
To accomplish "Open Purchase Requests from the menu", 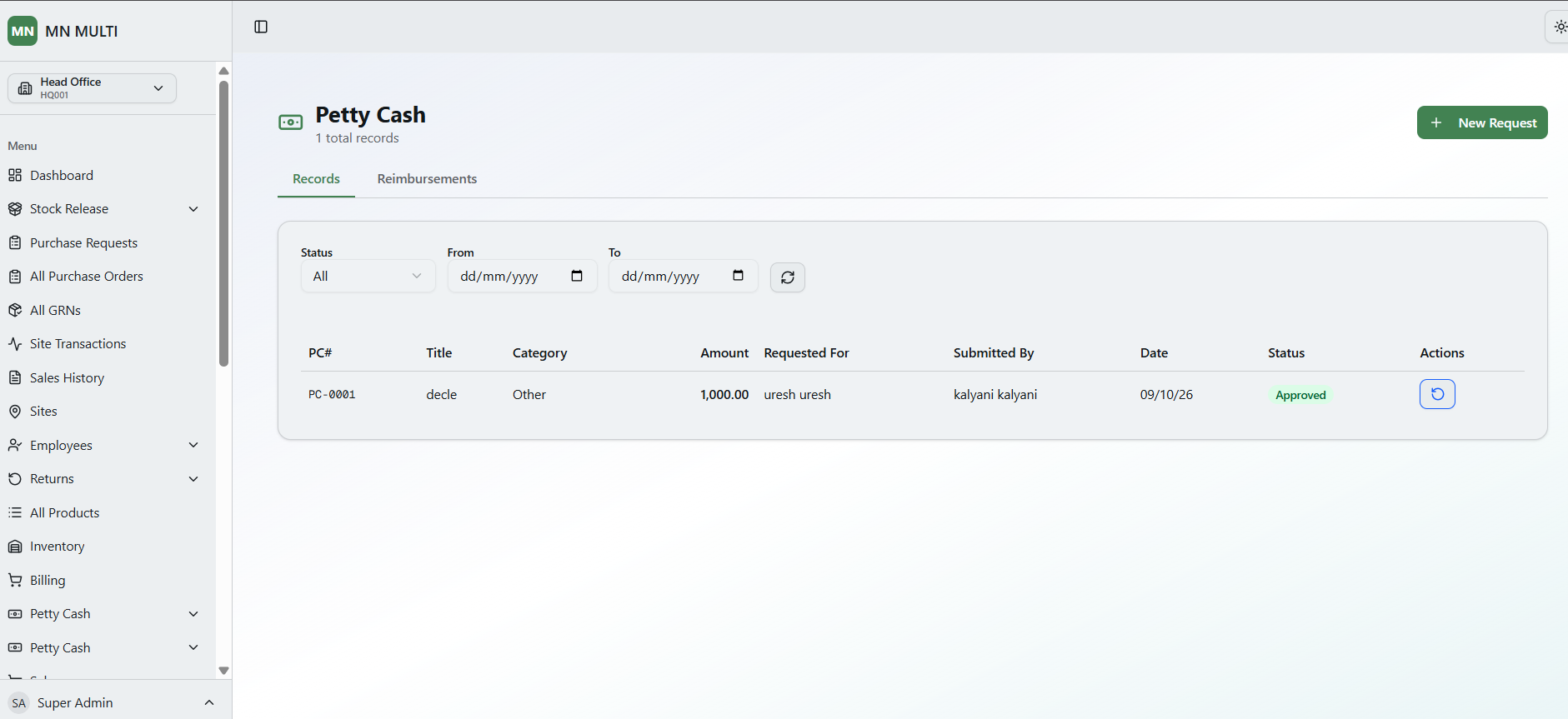I will [83, 242].
